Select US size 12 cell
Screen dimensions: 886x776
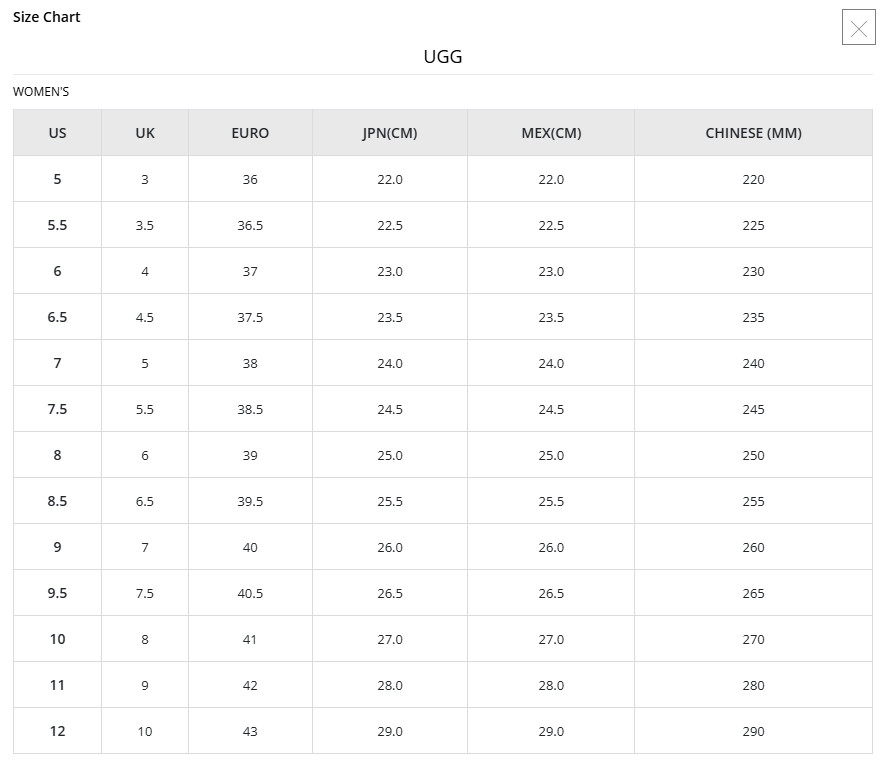coord(57,731)
